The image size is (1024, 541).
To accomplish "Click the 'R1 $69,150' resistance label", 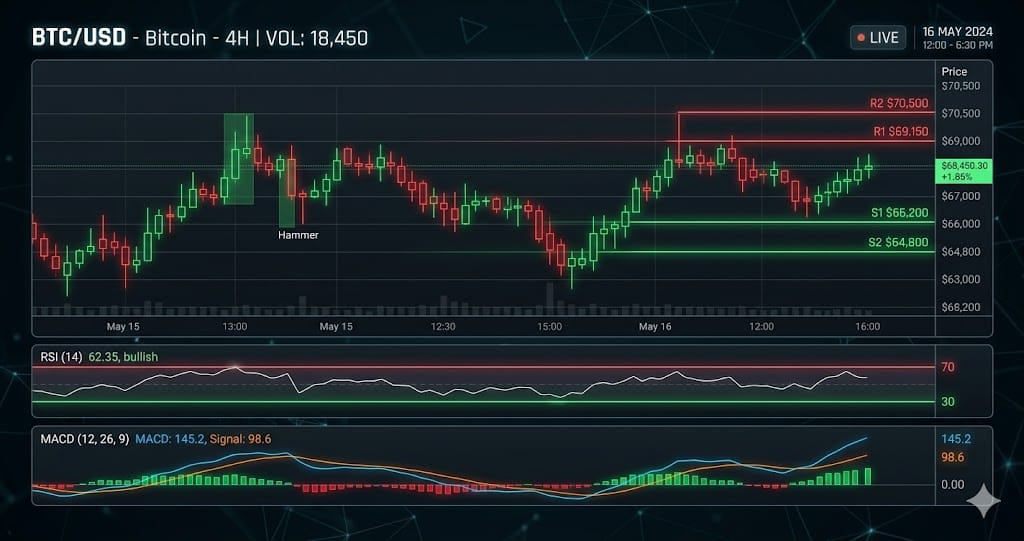I will click(x=901, y=132).
